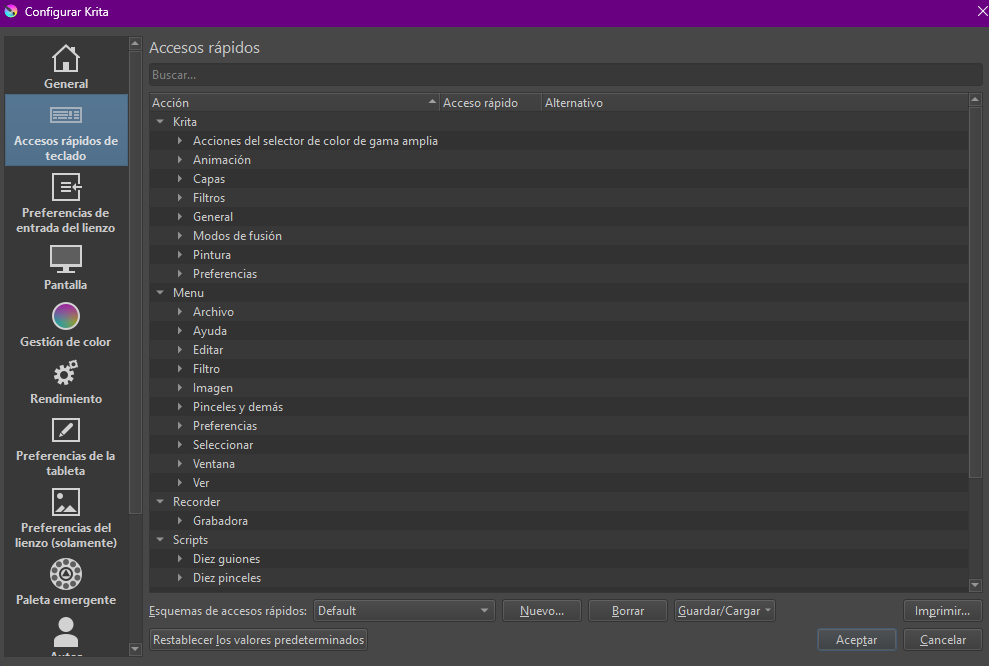Click the Krita logo in title bar

click(11, 11)
